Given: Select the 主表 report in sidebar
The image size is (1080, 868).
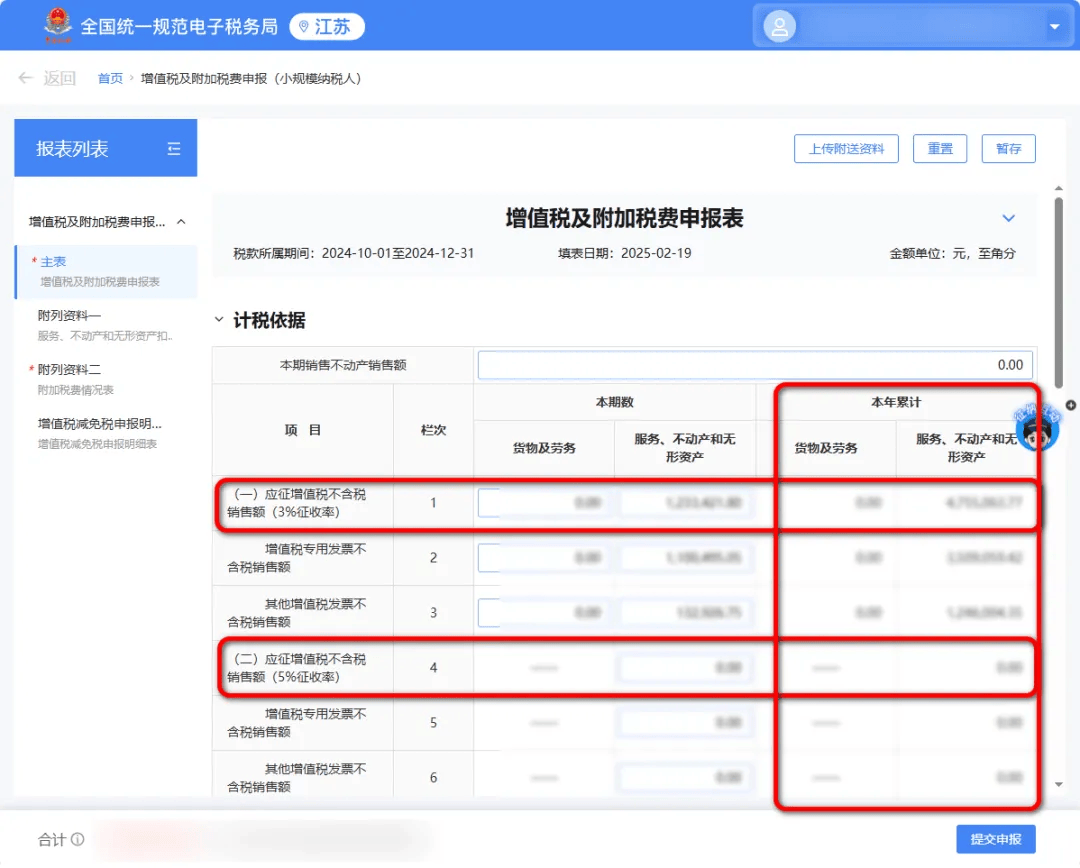Looking at the screenshot, I should click(x=107, y=271).
